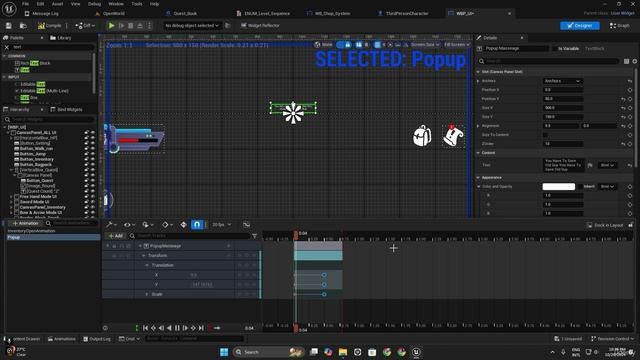Viewport: 640px width, 360px height.
Task: Click the record button in playback controls
Action: click(210, 328)
